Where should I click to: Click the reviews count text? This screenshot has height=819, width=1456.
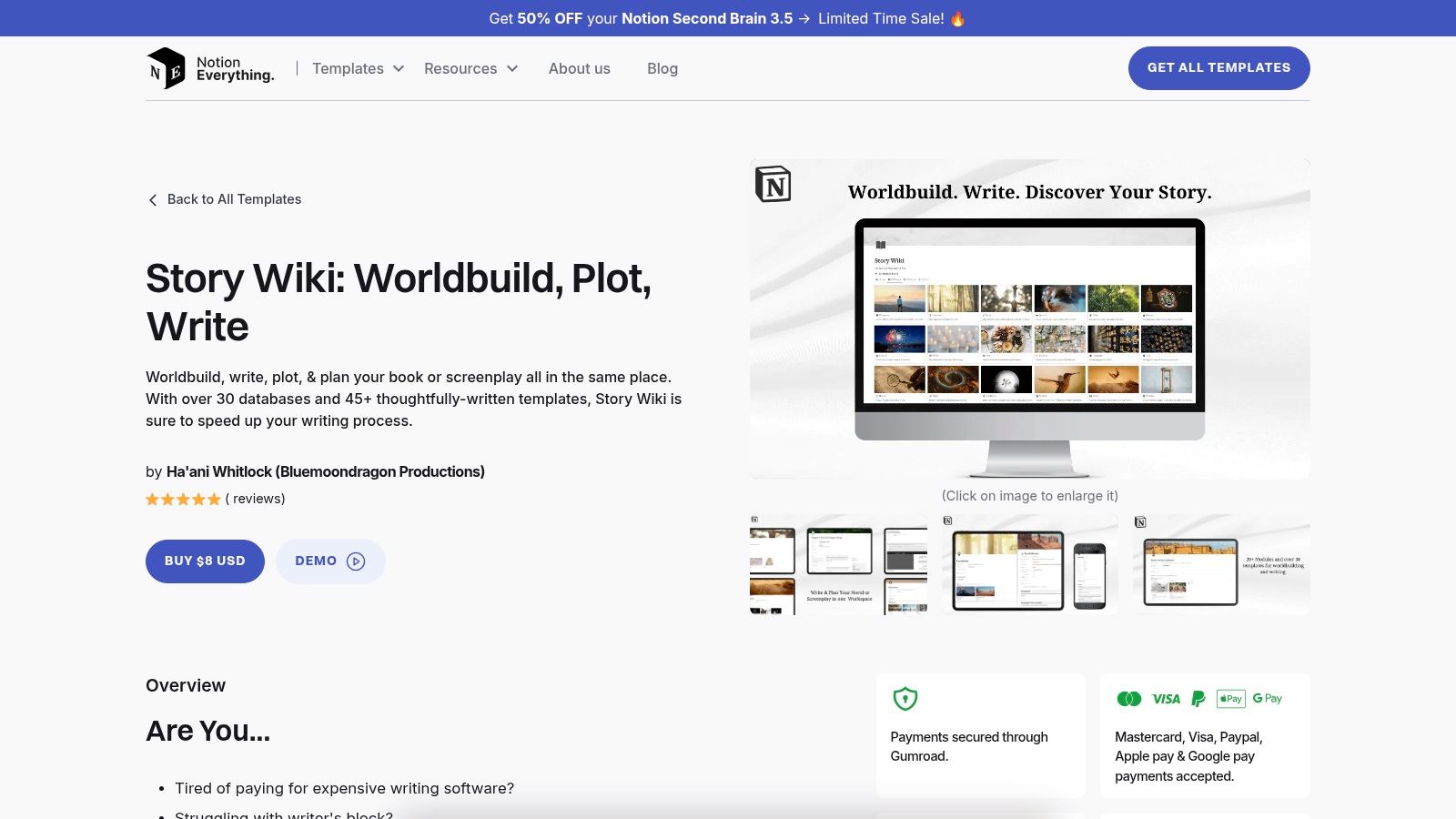pos(255,499)
